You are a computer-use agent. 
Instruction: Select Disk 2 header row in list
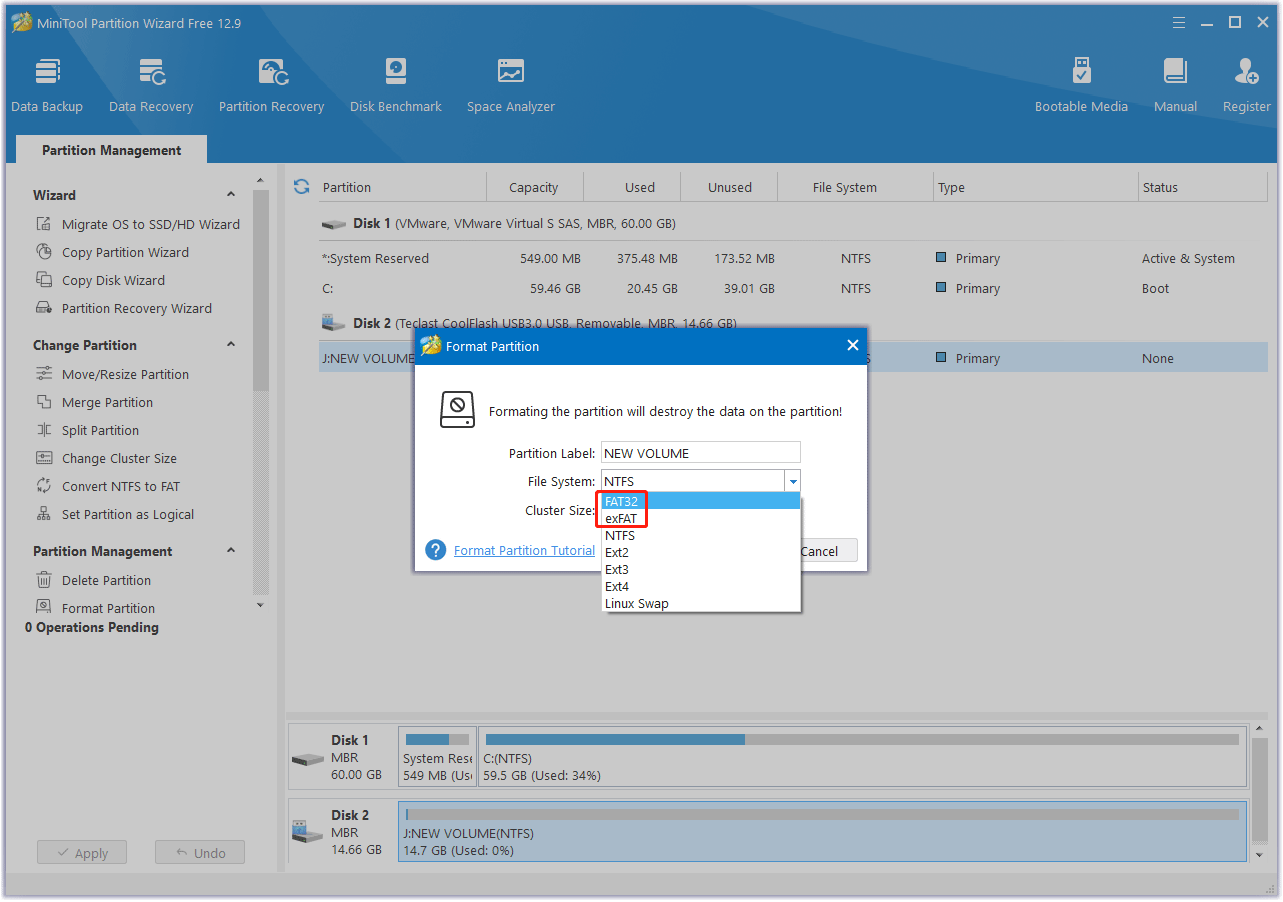pos(793,323)
